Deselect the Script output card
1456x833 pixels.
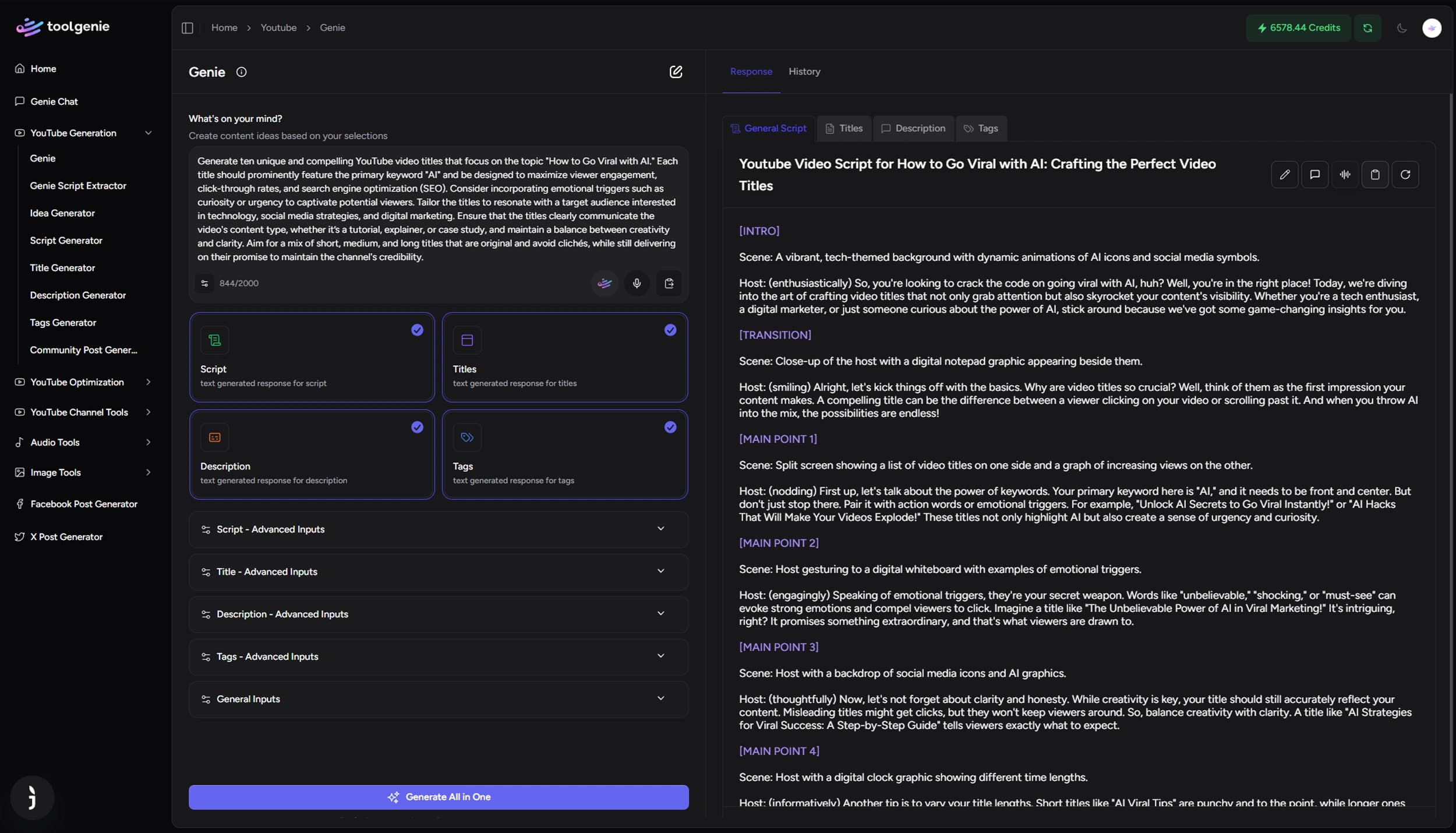(312, 357)
